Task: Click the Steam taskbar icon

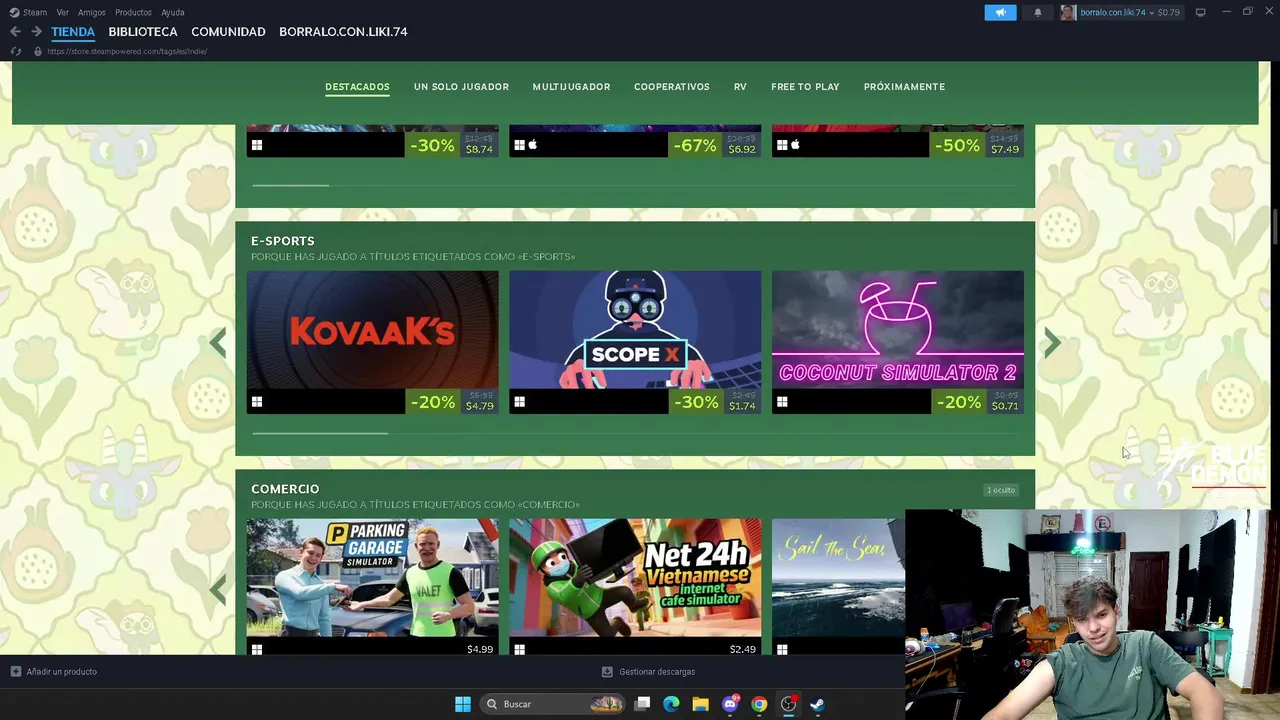Action: [817, 704]
